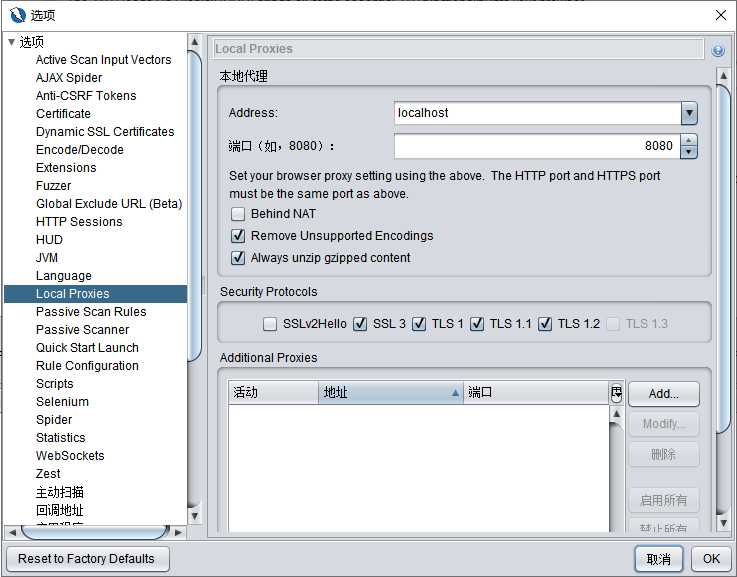
Task: Open the Certificate options
Action: point(63,114)
